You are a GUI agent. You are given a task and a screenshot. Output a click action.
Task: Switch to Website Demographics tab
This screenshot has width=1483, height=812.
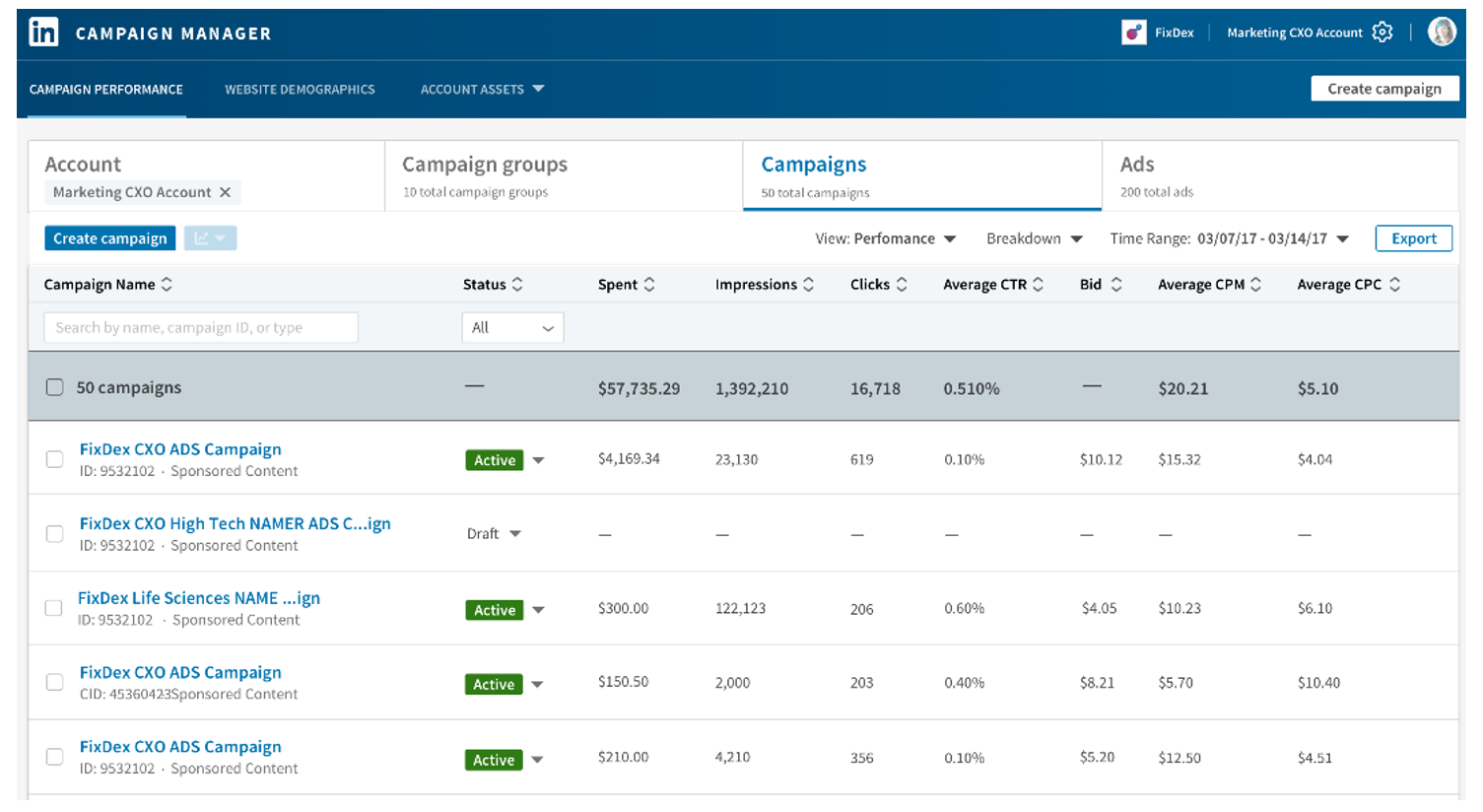coord(300,89)
